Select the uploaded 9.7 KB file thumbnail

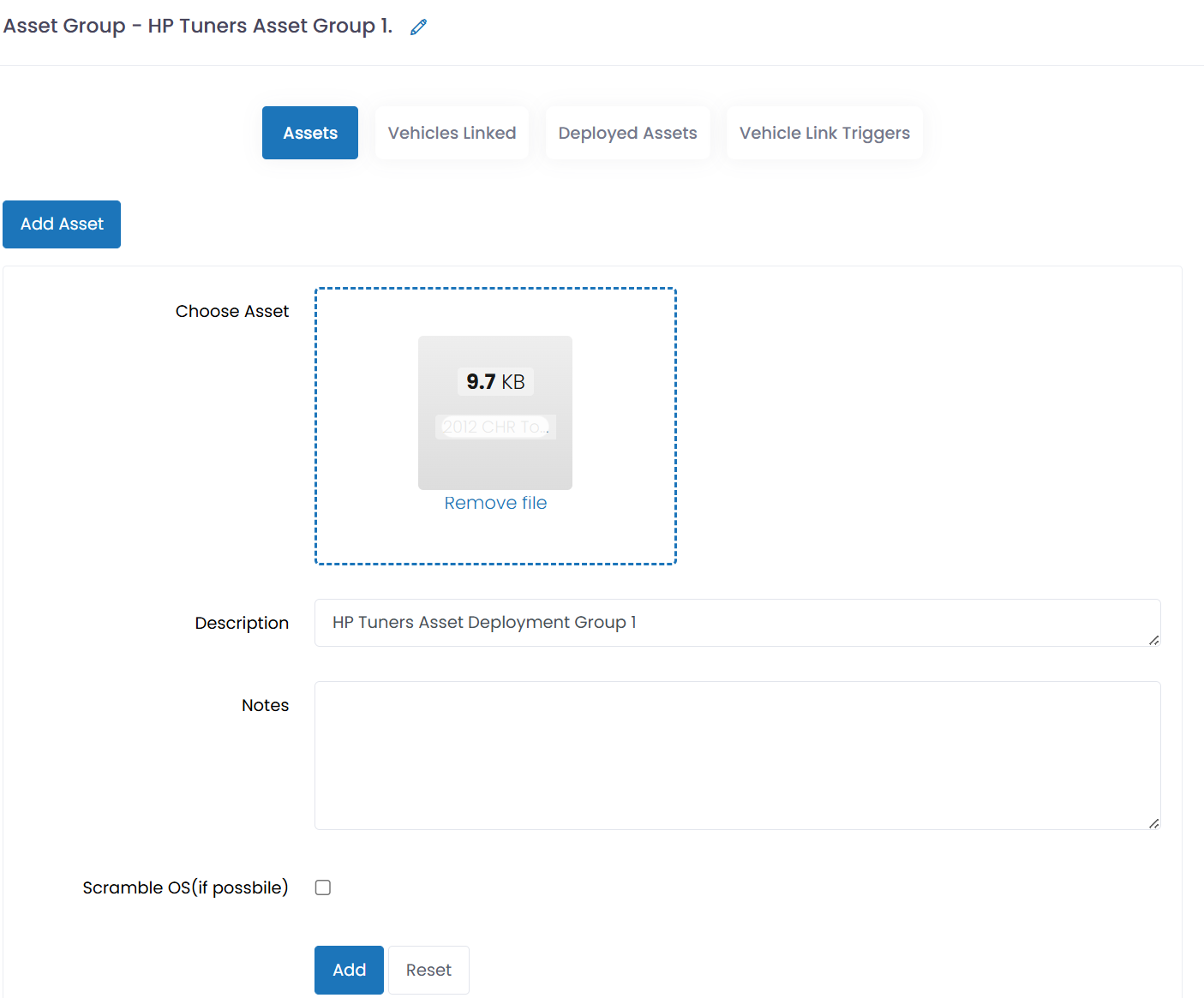[x=495, y=413]
